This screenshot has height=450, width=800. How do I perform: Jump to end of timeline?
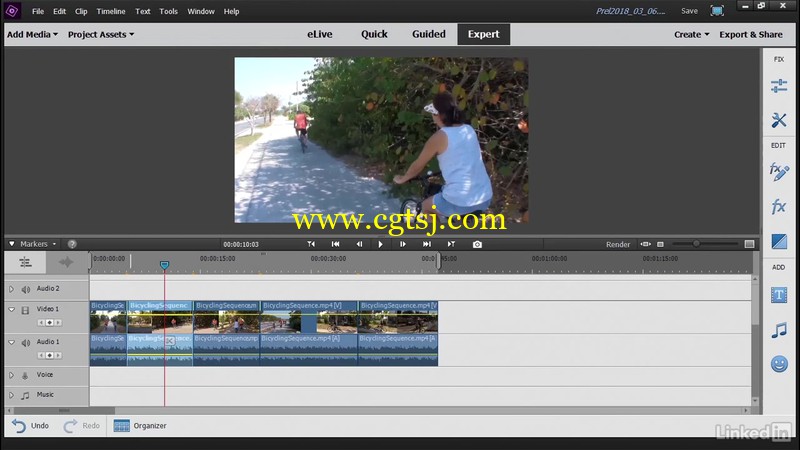coord(427,244)
